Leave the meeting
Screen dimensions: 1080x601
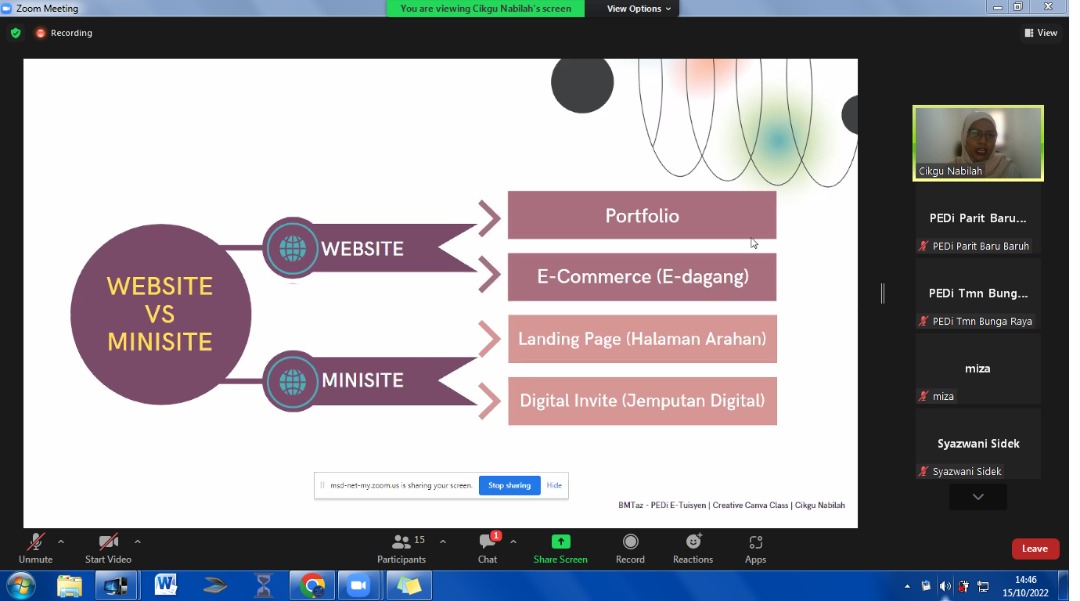pyautogui.click(x=1034, y=549)
